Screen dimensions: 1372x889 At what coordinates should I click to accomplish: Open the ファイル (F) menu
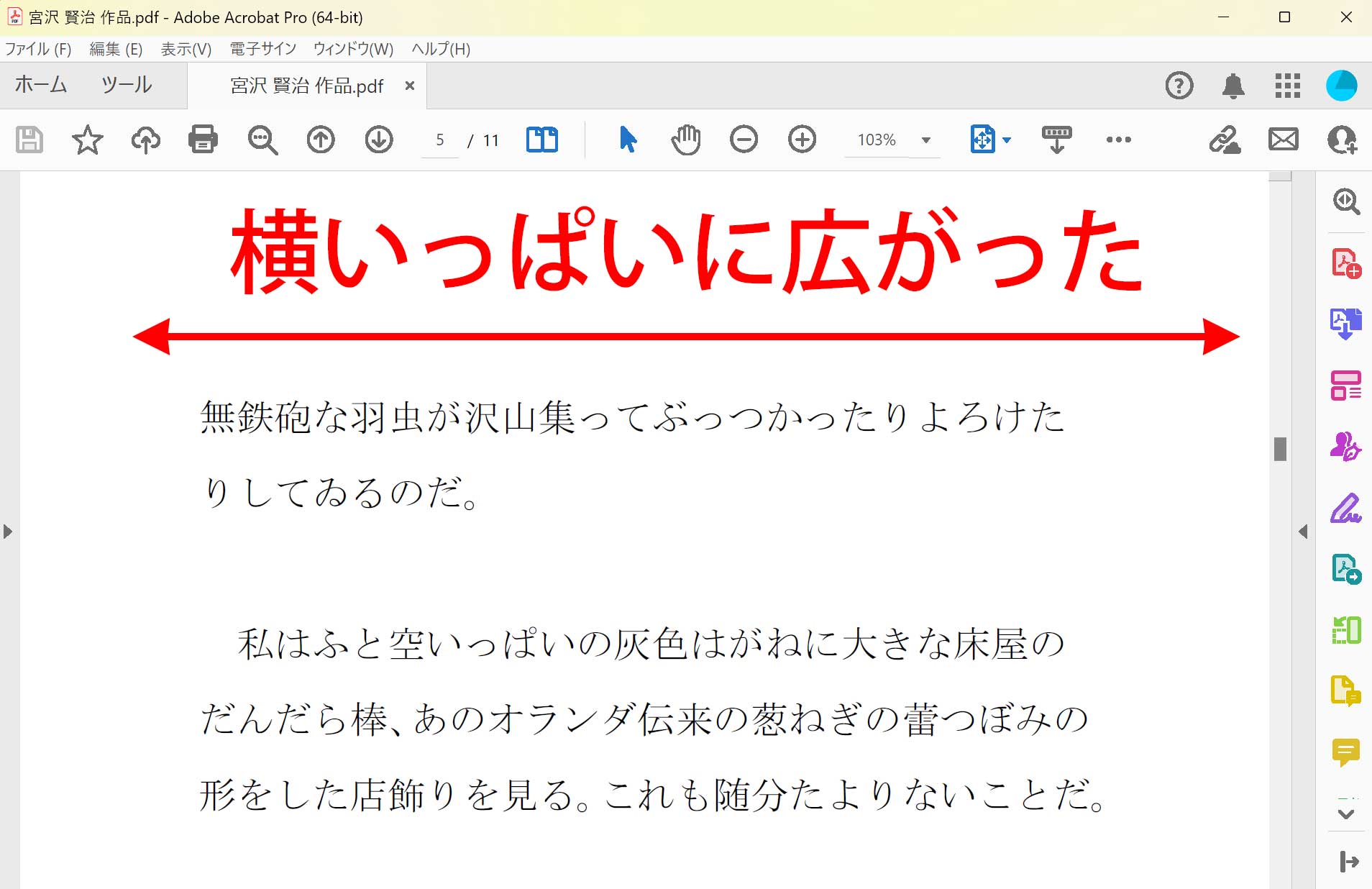(x=38, y=49)
